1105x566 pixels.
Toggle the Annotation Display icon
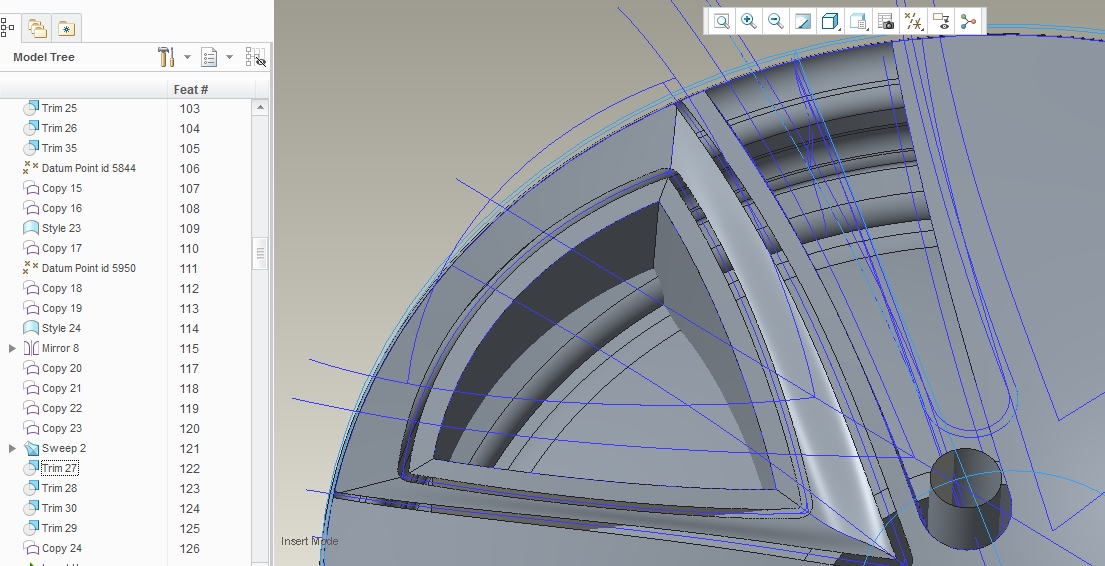pos(942,21)
